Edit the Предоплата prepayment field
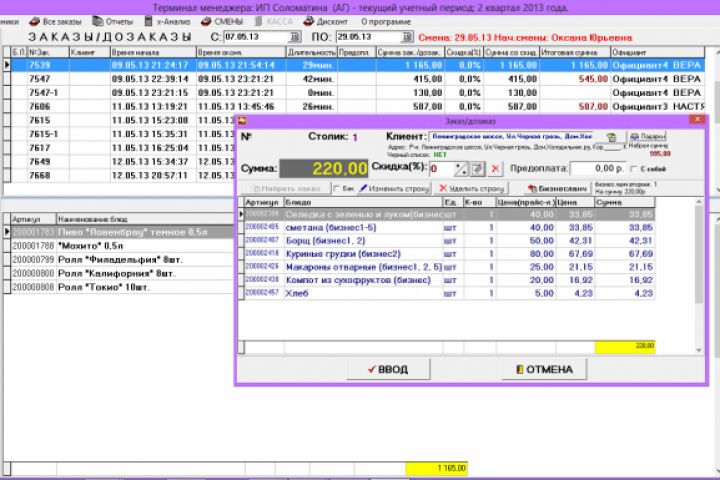The height and width of the screenshot is (480, 720). tap(597, 169)
